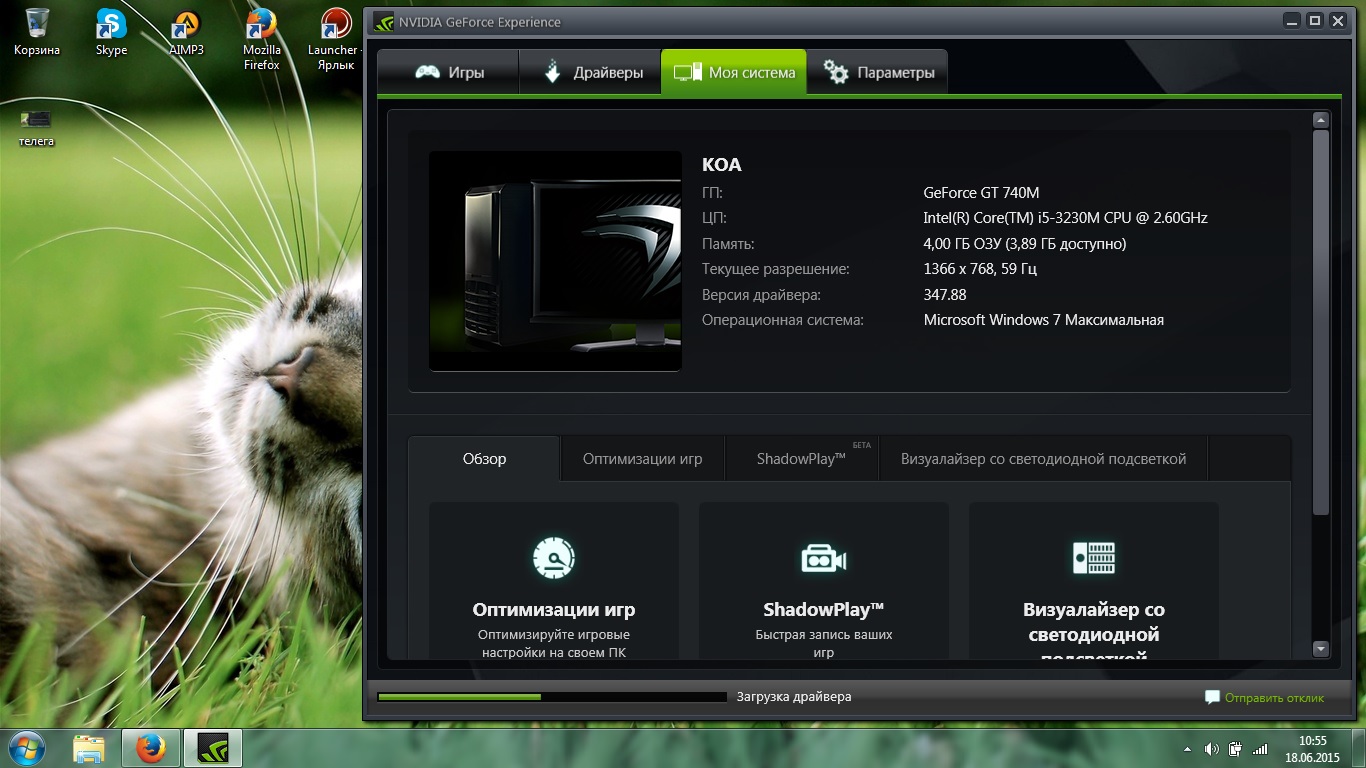The height and width of the screenshot is (768, 1366).
Task: Click scrollbar down arrow in system panel
Action: [x=1320, y=649]
